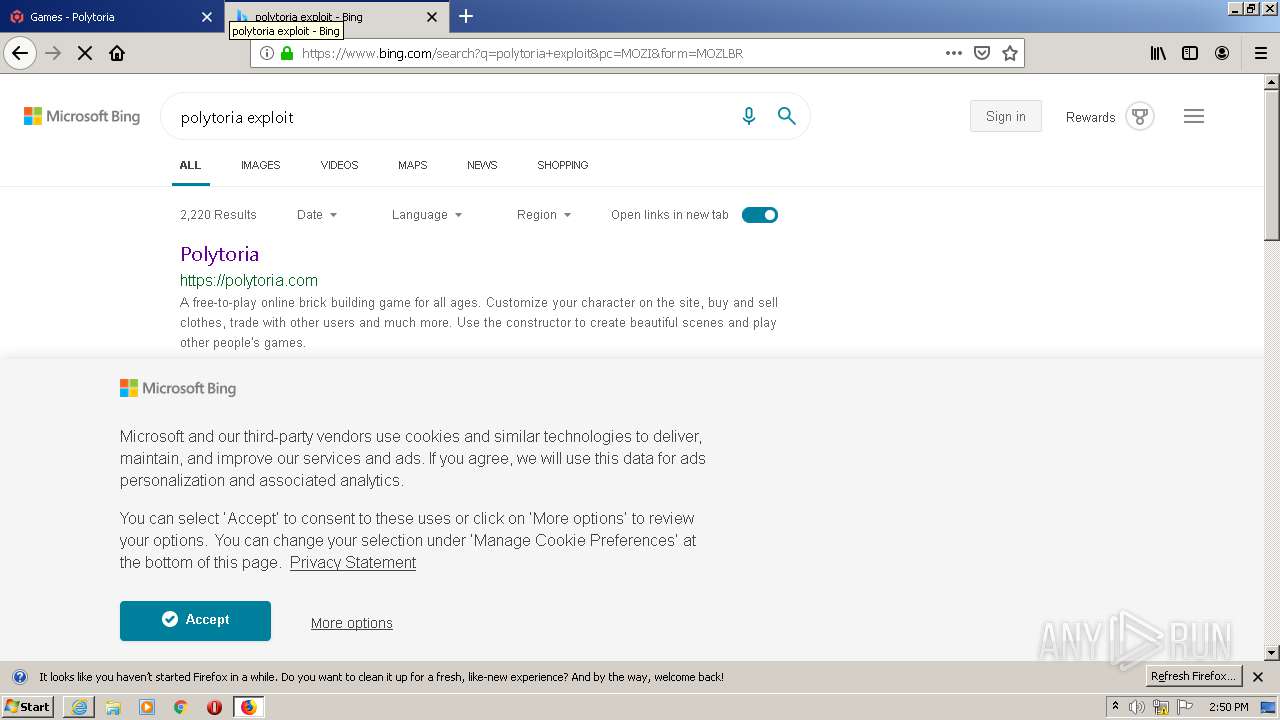Viewport: 1280px width, 720px height.
Task: Click the Sign in button
Action: (1005, 116)
